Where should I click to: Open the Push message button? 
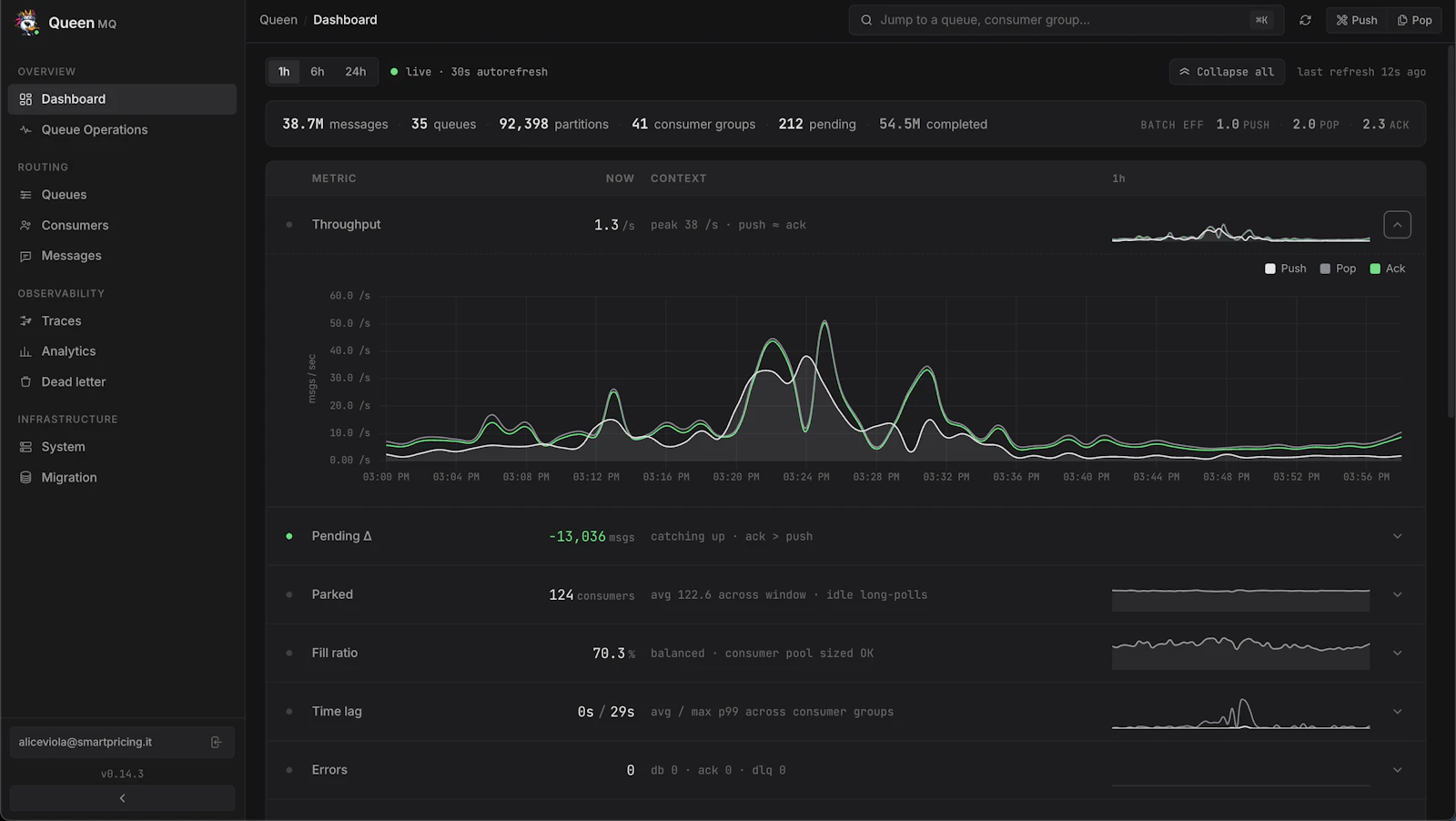point(1357,20)
